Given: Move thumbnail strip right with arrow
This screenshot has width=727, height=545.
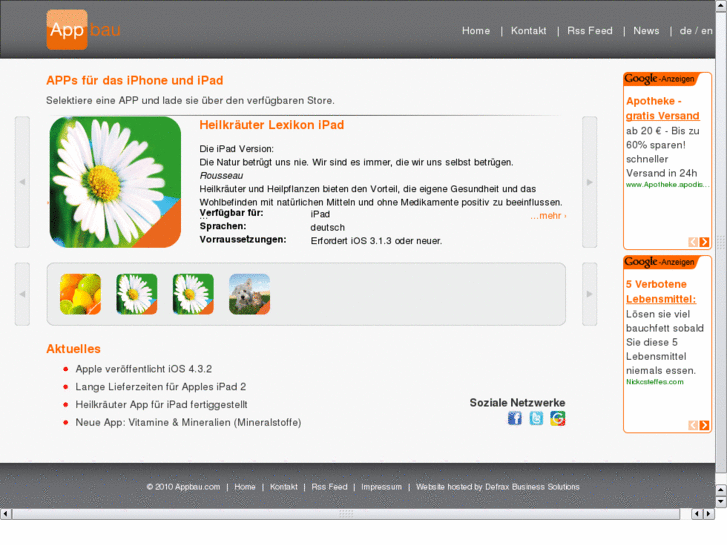Looking at the screenshot, I should coord(590,294).
